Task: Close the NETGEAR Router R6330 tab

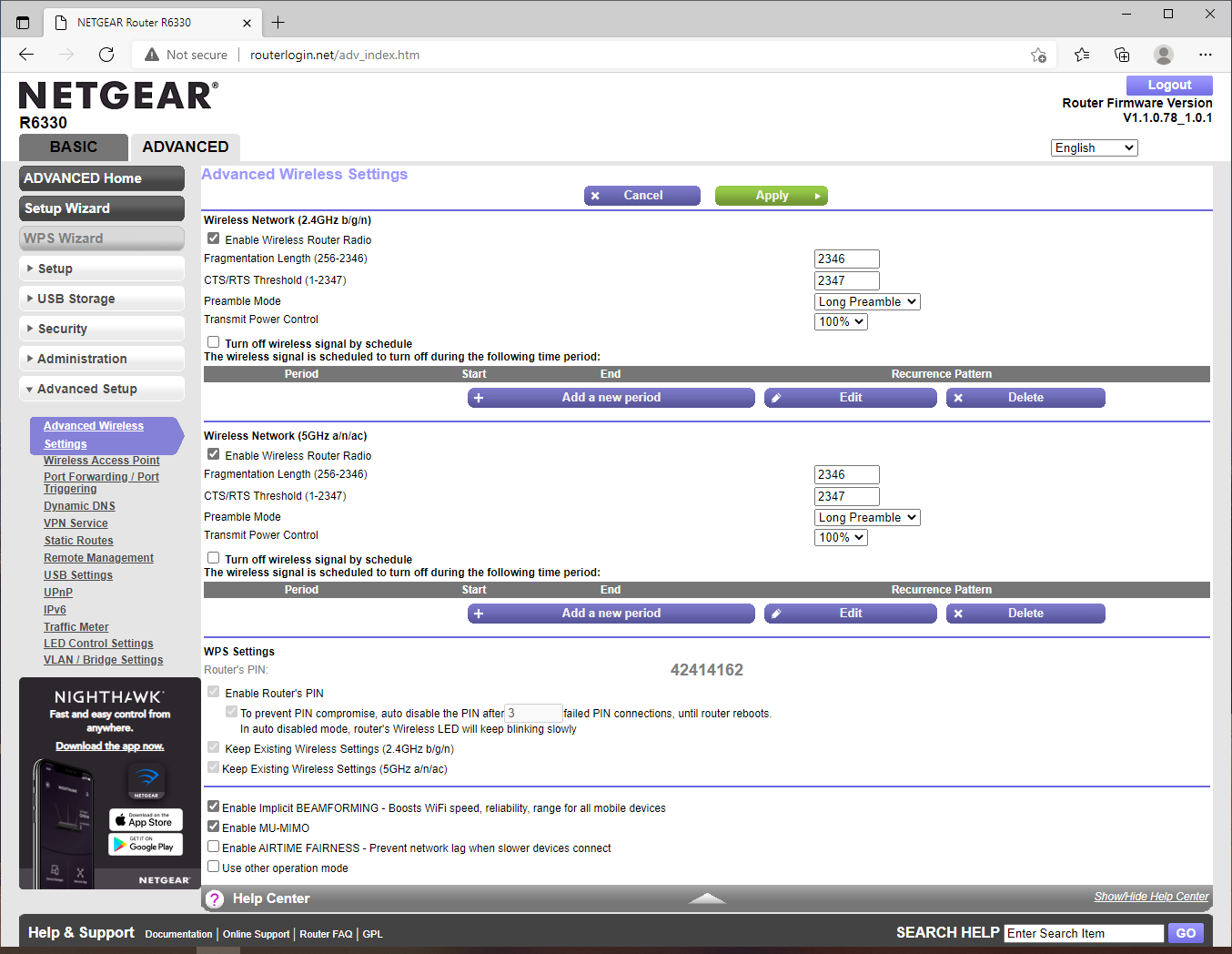Action: (247, 23)
